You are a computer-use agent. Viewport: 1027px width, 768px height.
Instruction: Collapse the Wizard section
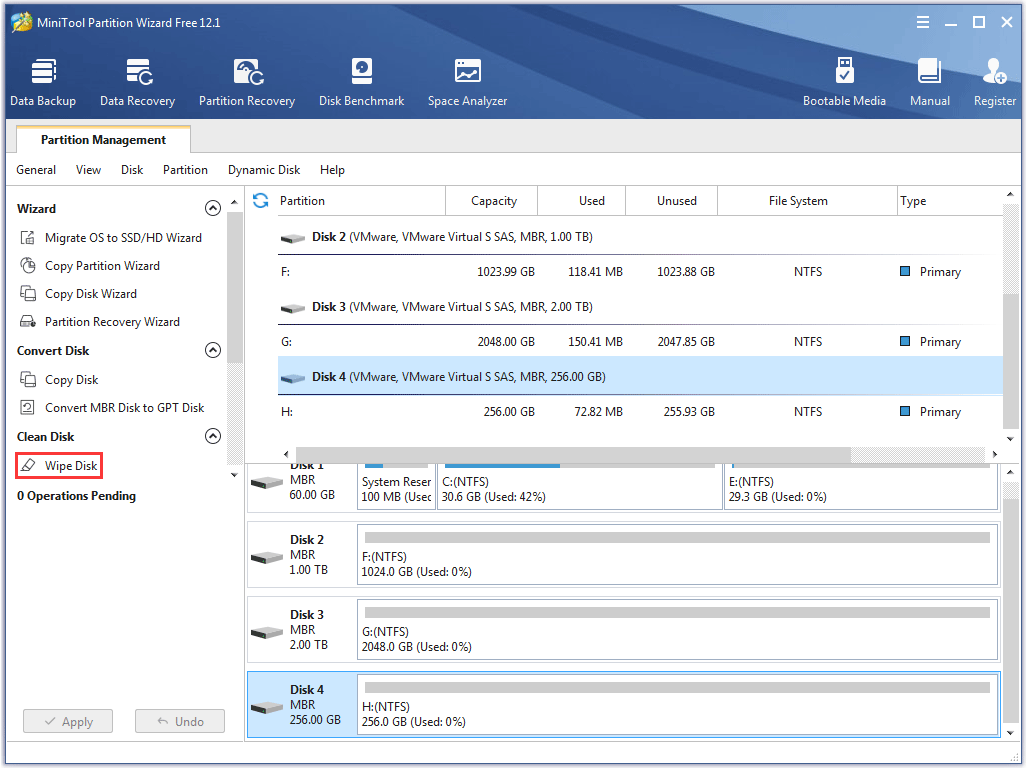pyautogui.click(x=213, y=208)
